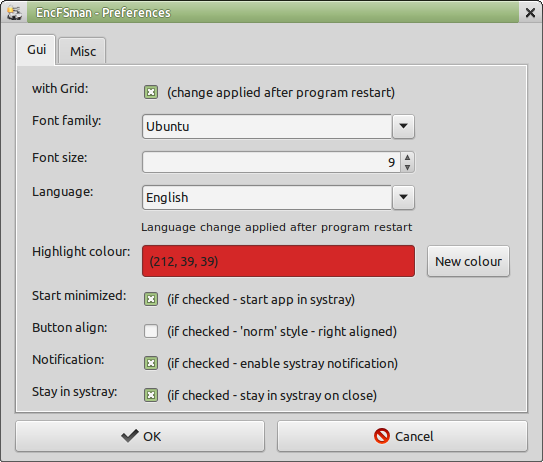Toggle the Stay in systray checkbox
Image resolution: width=543 pixels, height=462 pixels.
tap(151, 395)
